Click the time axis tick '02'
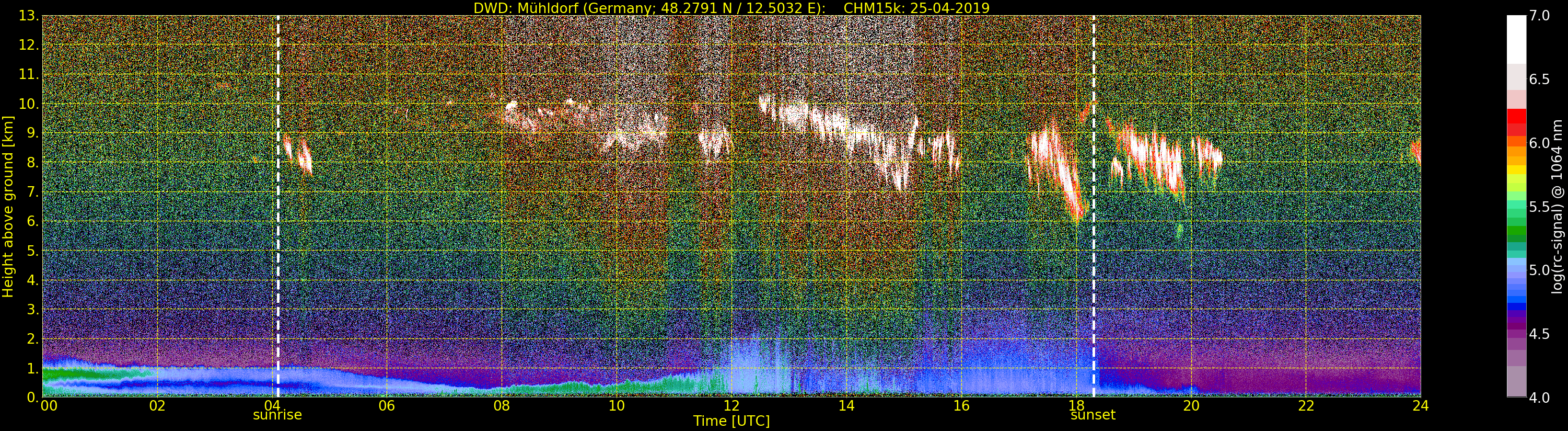The width and height of the screenshot is (1568, 431). coord(157,405)
